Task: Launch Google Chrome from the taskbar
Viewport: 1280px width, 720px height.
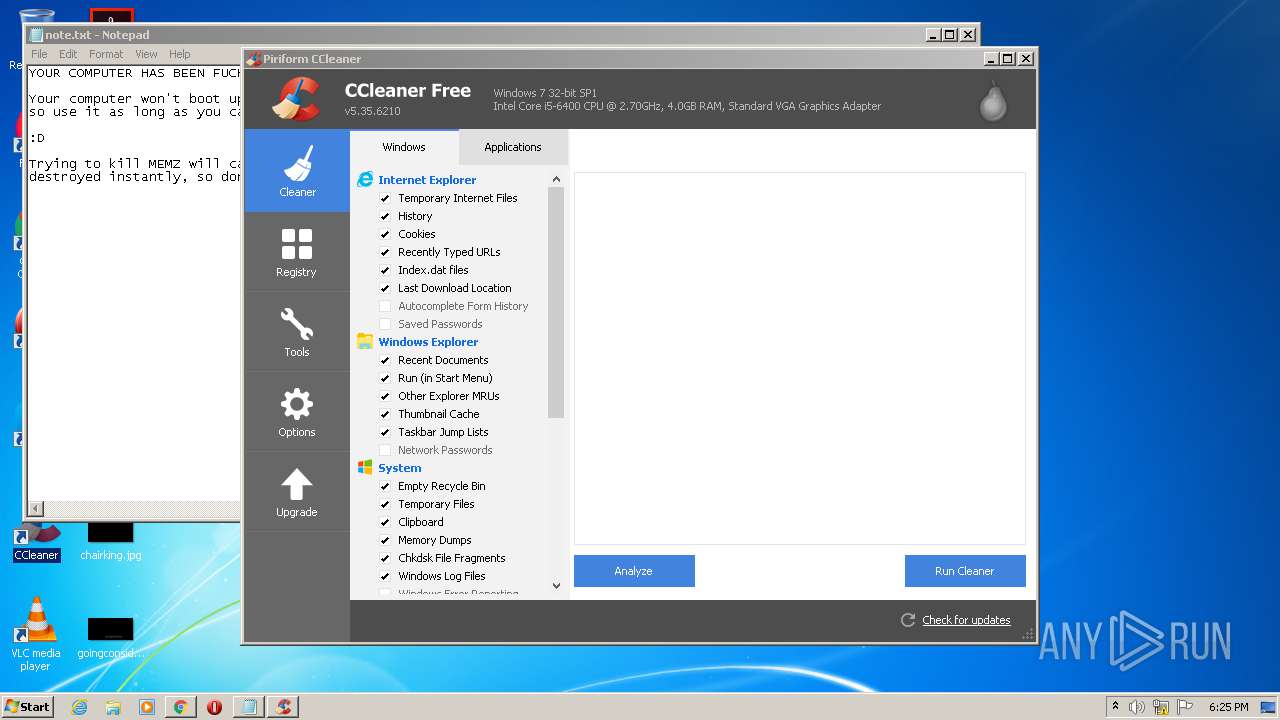Action: pos(180,707)
